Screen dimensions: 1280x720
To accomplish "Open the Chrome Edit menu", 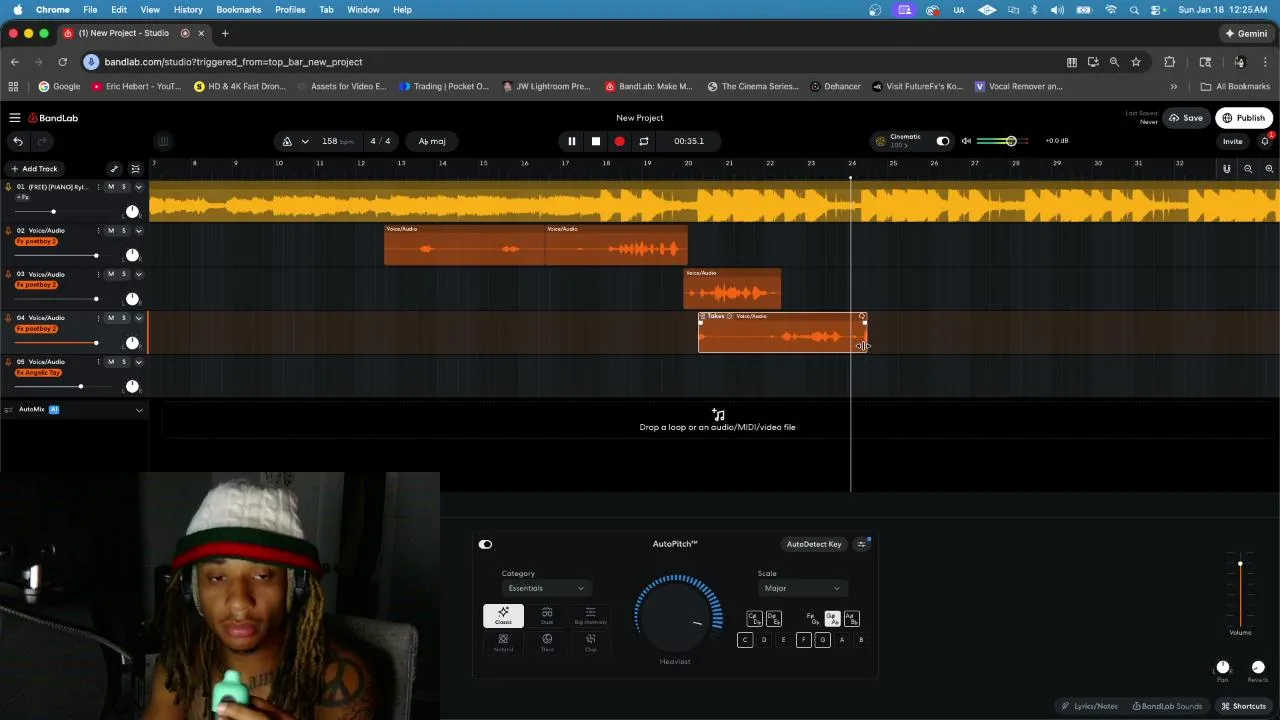I will click(x=119, y=9).
